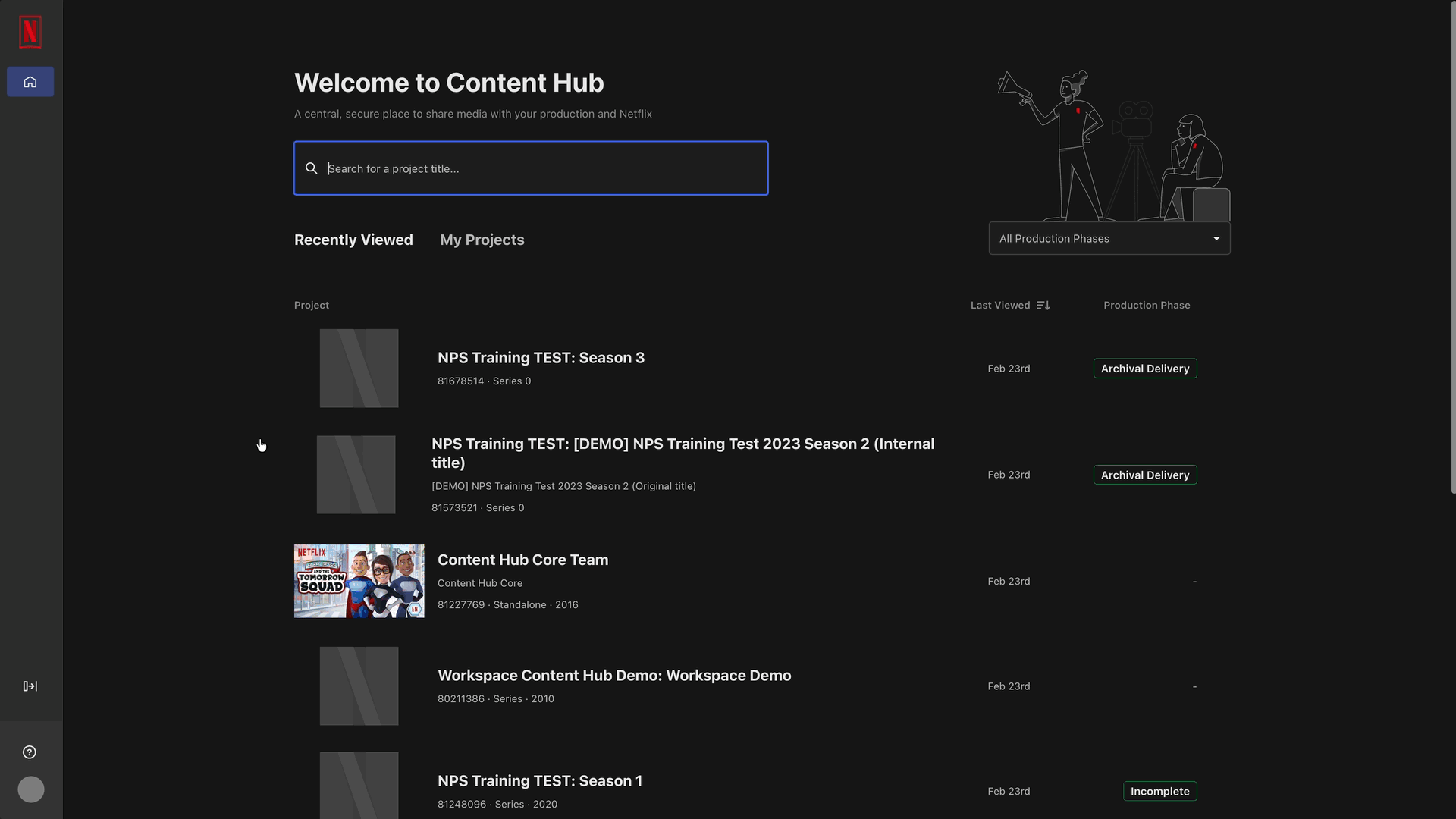The image size is (1456, 819).
Task: Click the Tomorrow Squad project thumbnail
Action: (x=359, y=581)
